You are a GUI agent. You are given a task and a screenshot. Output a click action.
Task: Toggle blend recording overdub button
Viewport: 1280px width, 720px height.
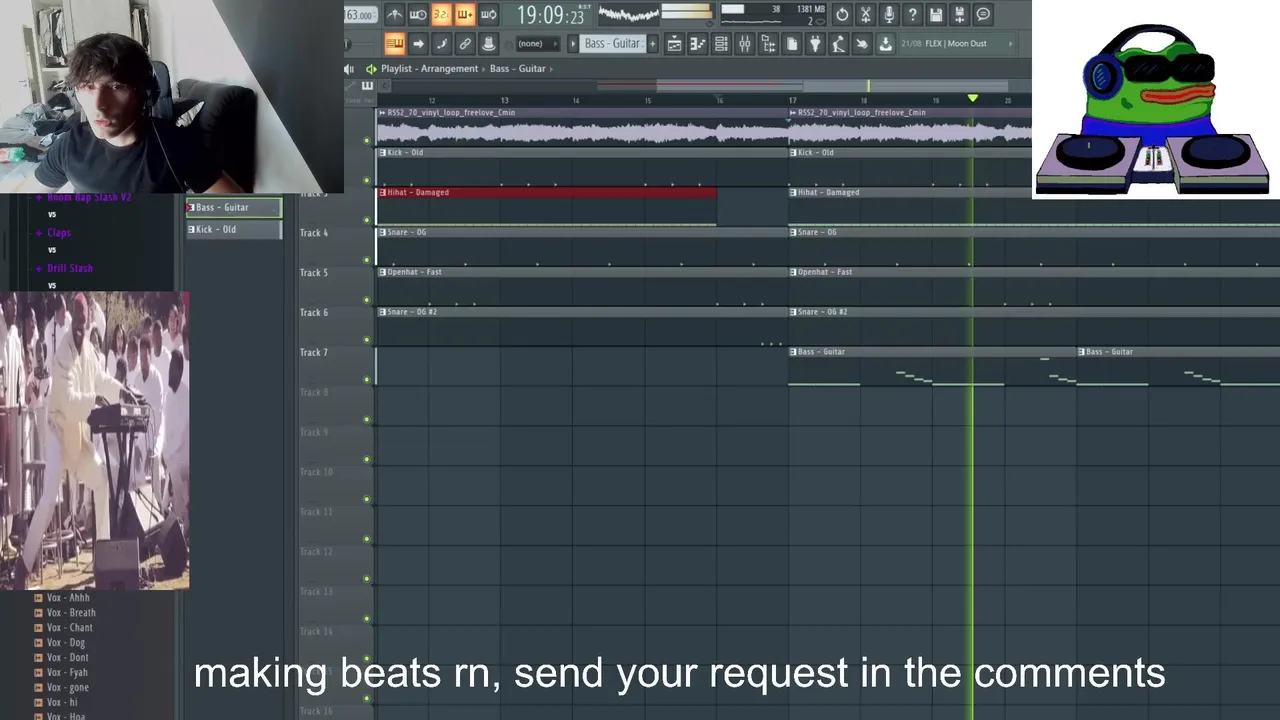[465, 15]
